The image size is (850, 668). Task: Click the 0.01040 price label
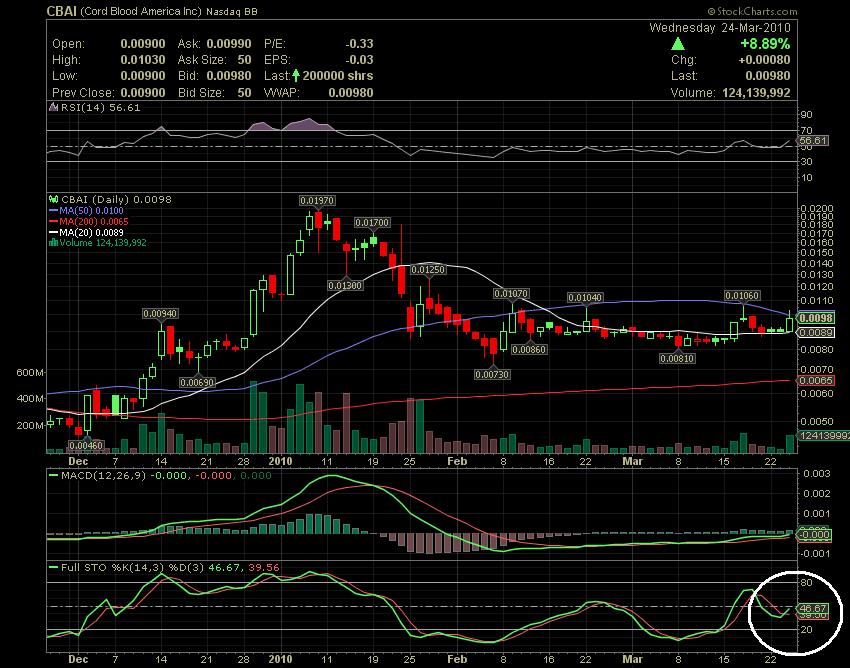click(585, 297)
